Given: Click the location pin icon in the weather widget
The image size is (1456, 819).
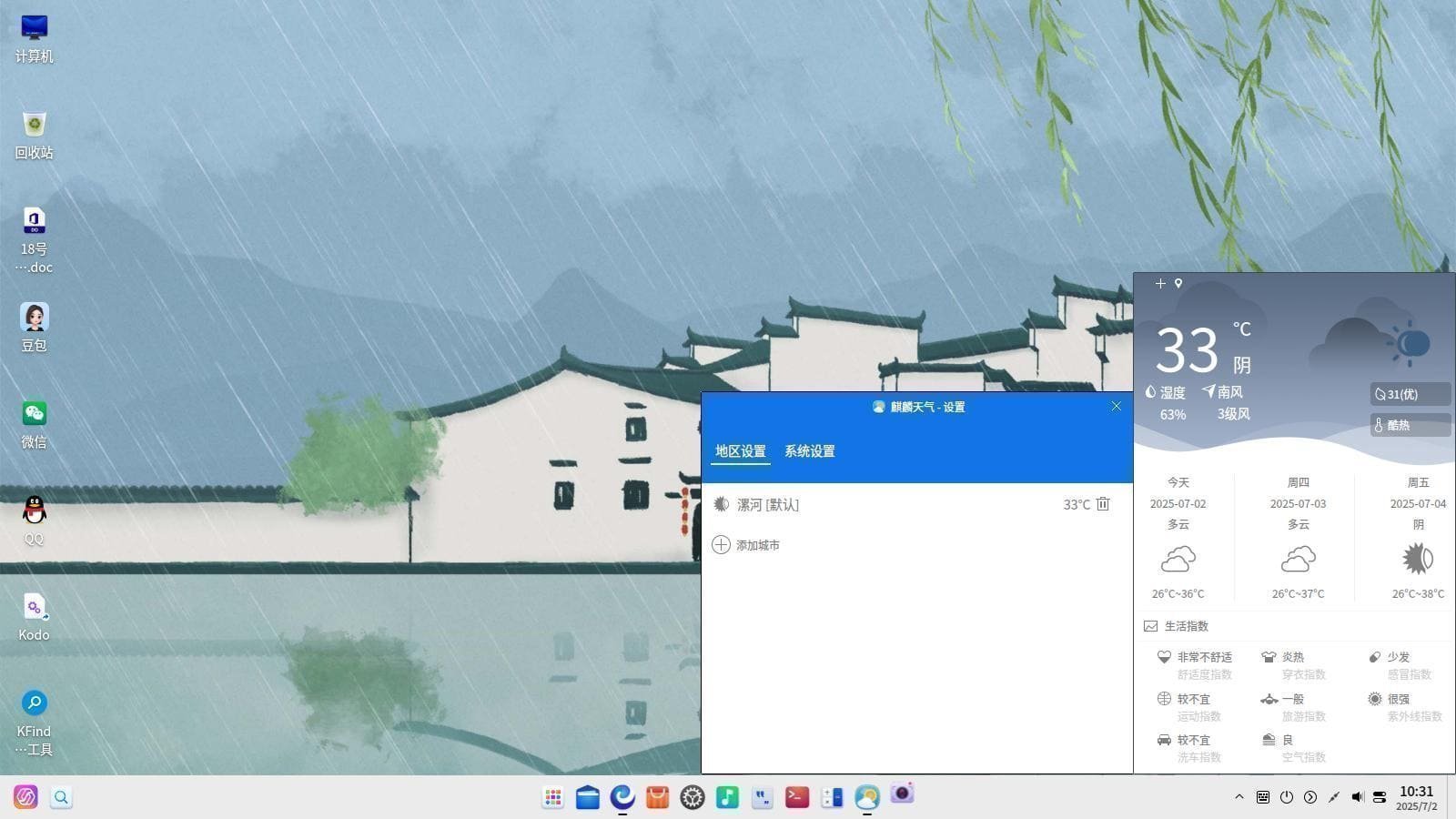Looking at the screenshot, I should click(x=1178, y=284).
